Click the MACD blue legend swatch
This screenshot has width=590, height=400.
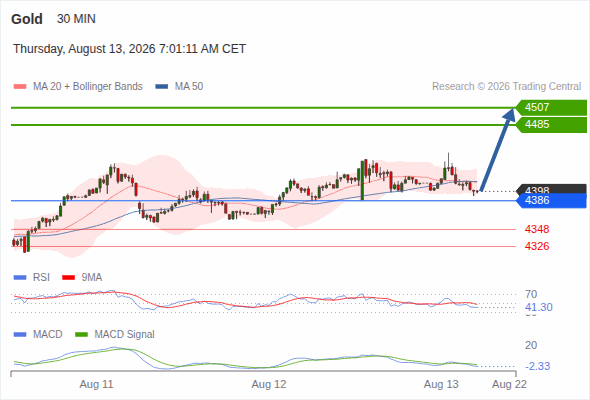(20, 335)
